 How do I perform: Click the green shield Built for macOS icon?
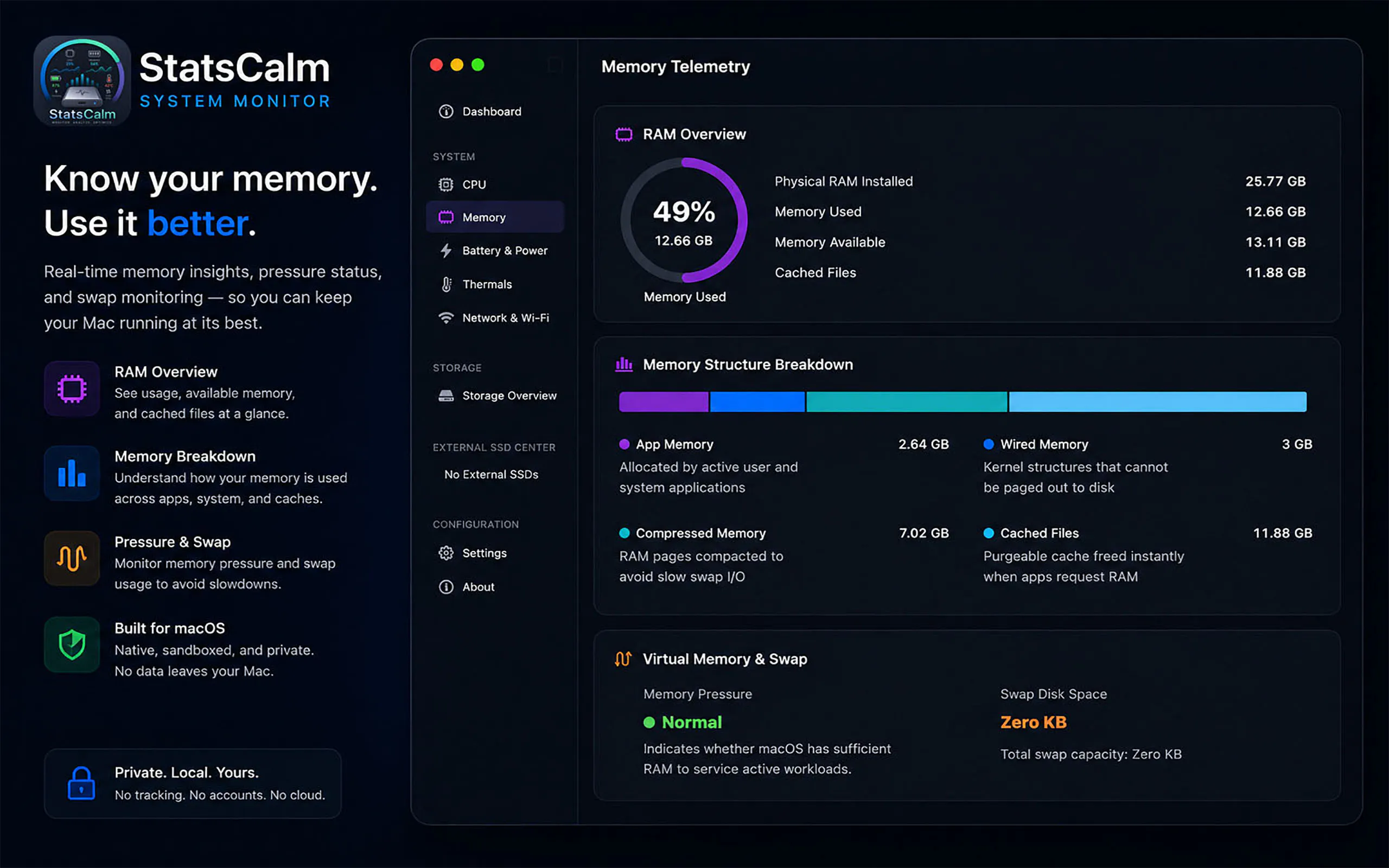(72, 644)
